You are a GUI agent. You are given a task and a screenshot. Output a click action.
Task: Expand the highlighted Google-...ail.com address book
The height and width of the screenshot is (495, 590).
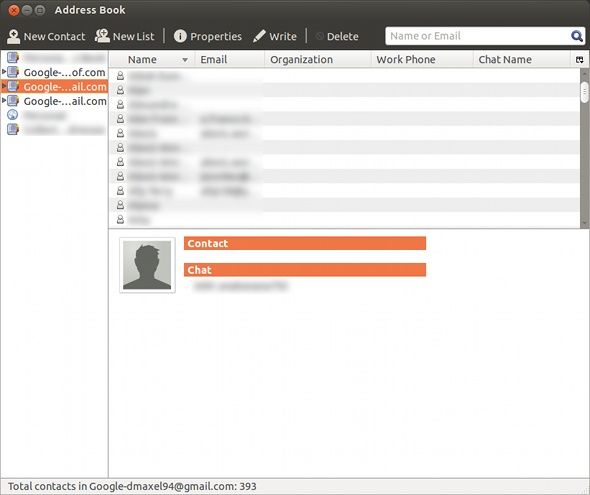click(x=3, y=86)
